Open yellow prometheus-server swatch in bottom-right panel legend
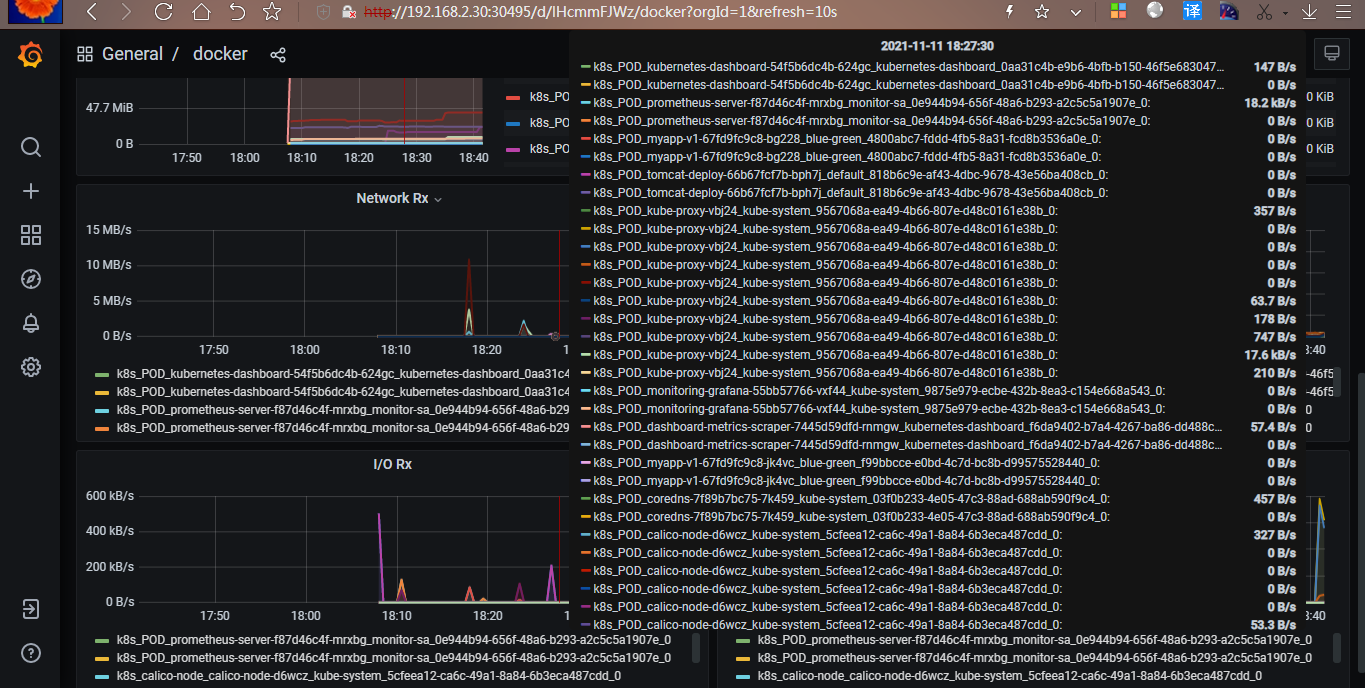 (x=742, y=658)
